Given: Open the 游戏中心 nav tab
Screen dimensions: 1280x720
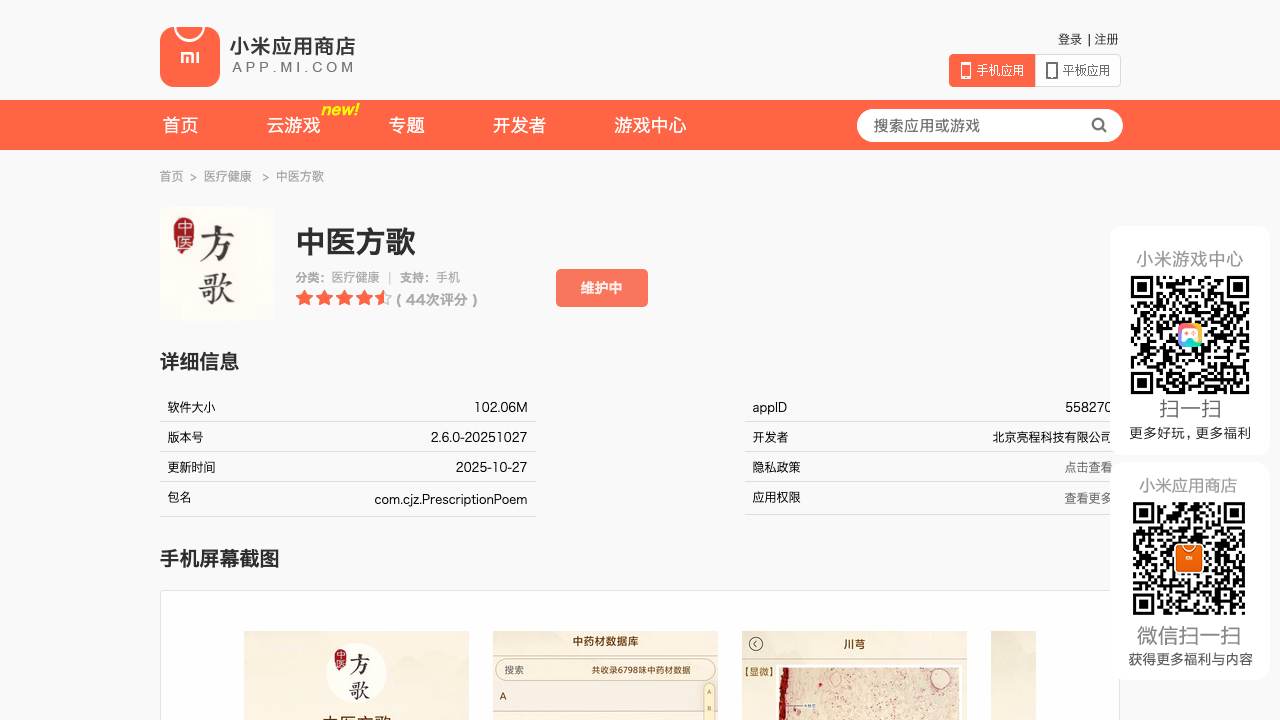Looking at the screenshot, I should pyautogui.click(x=650, y=125).
